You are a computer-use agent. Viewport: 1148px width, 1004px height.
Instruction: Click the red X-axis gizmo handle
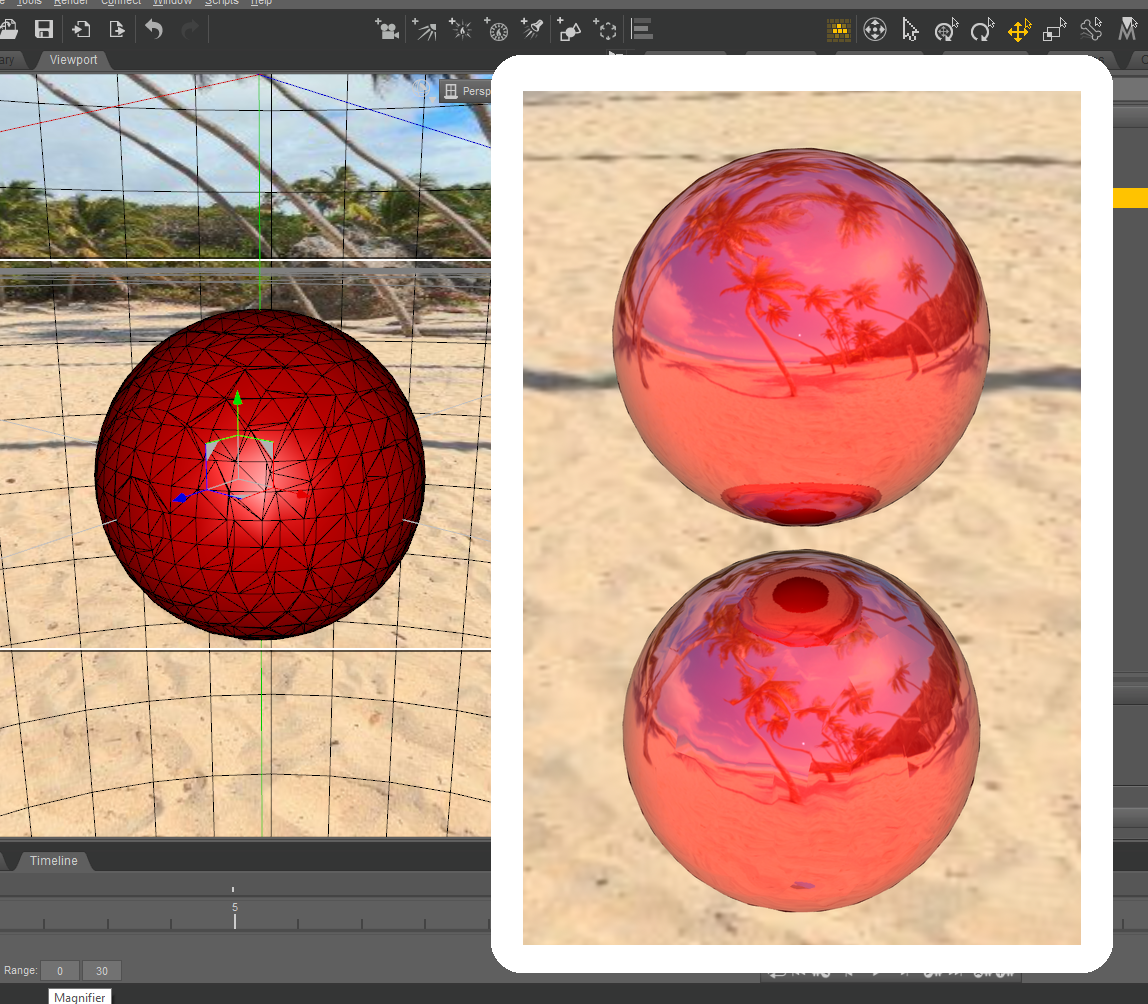[301, 494]
